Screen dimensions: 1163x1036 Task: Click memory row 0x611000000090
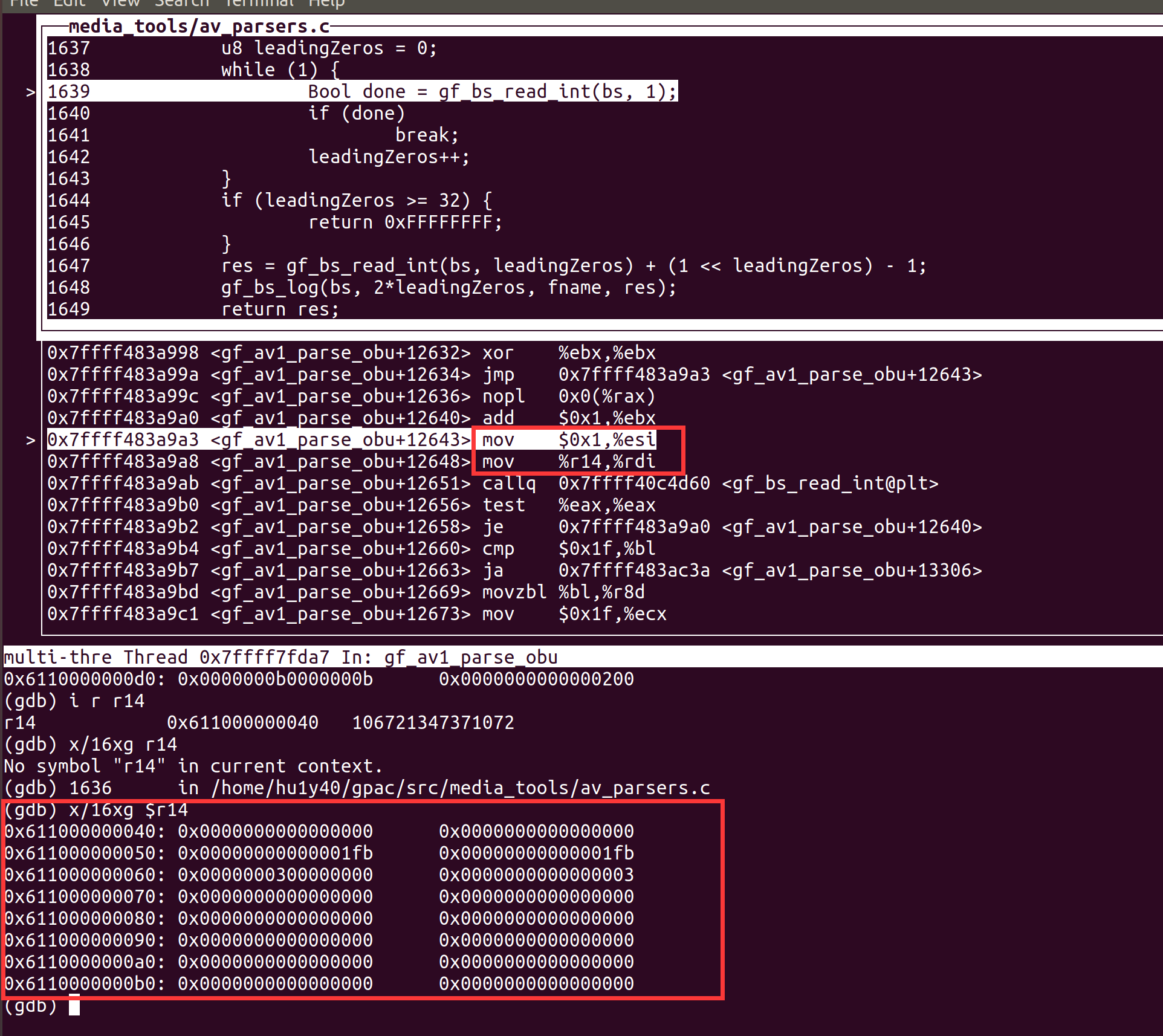tap(319, 940)
